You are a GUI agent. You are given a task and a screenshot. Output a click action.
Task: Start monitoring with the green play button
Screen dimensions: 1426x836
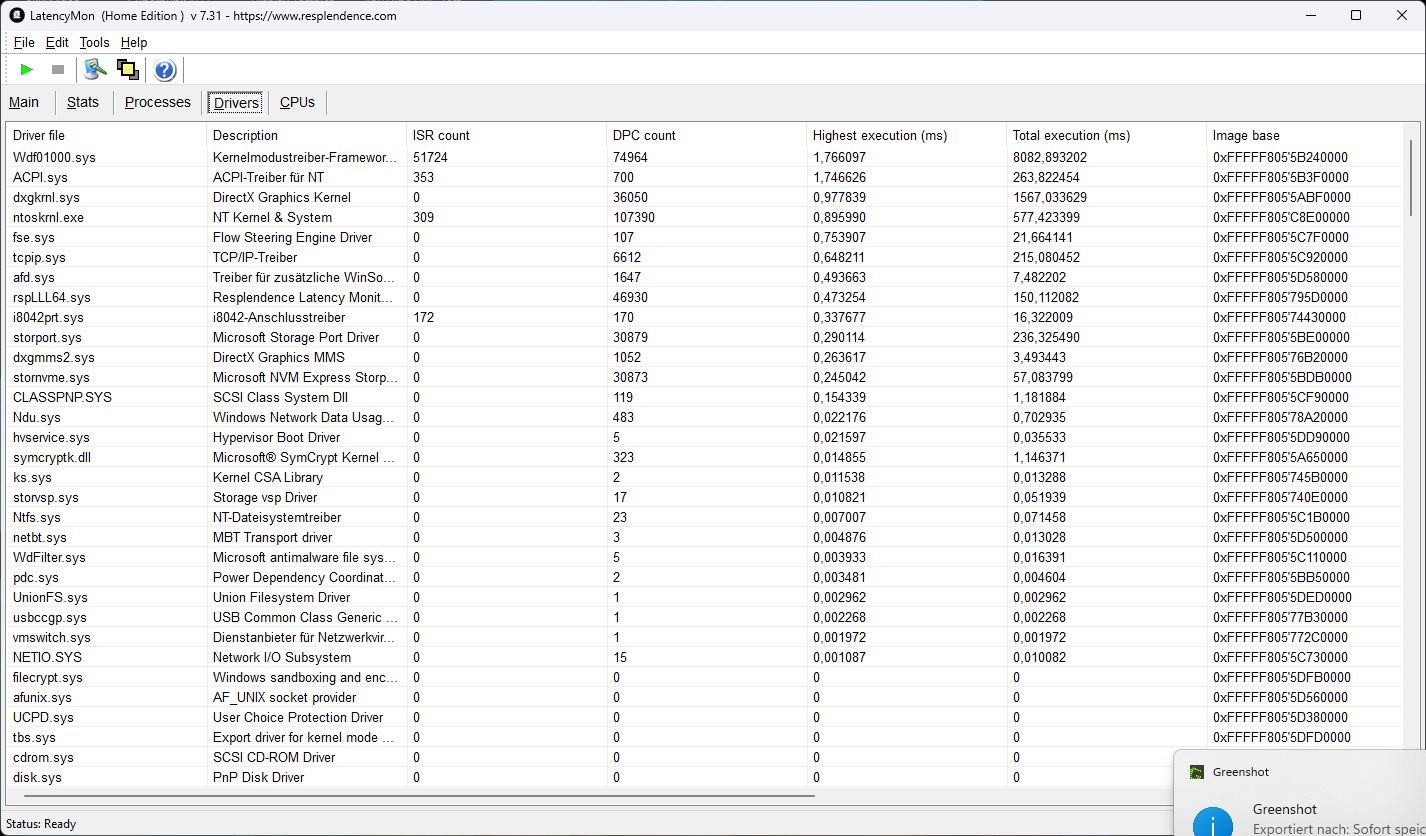(x=27, y=70)
